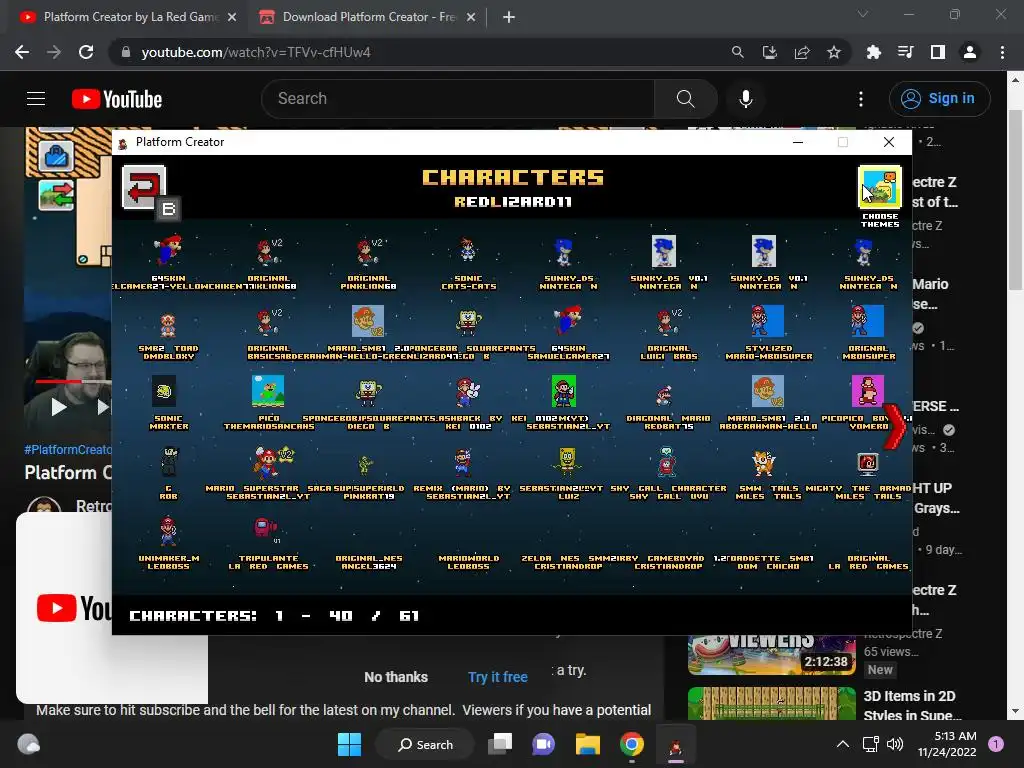Open Chrome tab search chevron
This screenshot has width=1024, height=768.
(863, 14)
